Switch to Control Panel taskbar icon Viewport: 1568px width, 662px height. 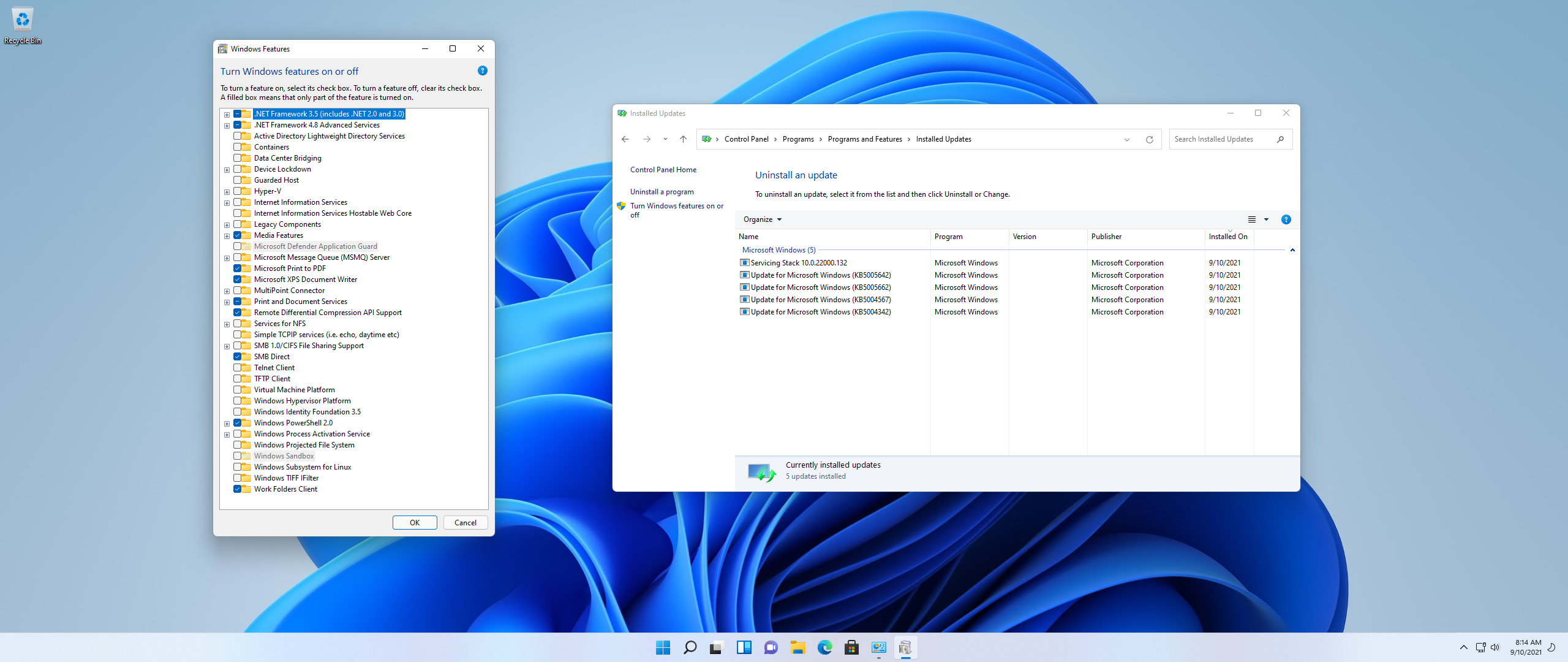coord(879,647)
